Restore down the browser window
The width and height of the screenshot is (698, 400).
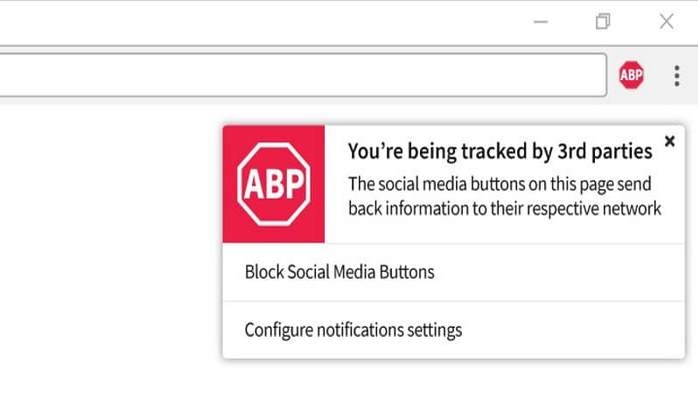(602, 22)
